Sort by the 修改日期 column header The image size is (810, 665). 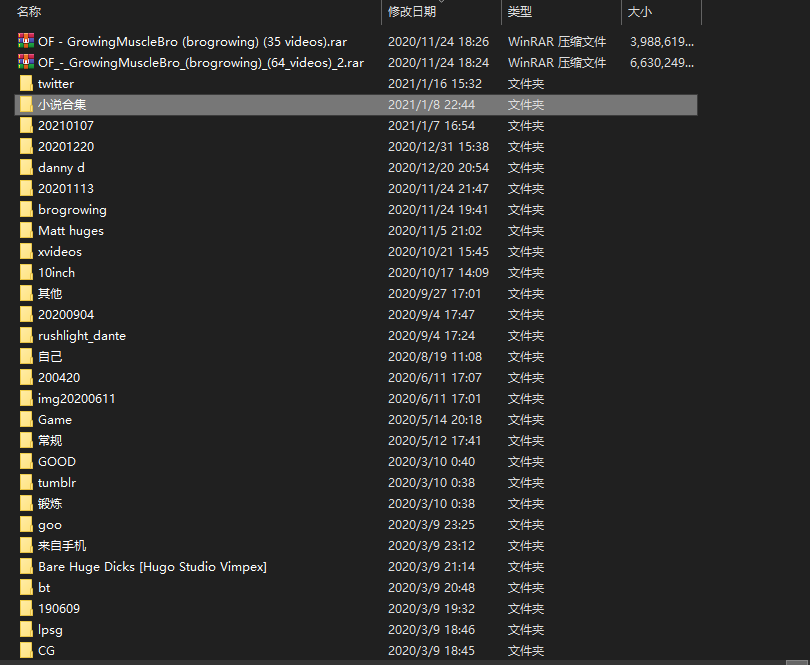click(412, 11)
